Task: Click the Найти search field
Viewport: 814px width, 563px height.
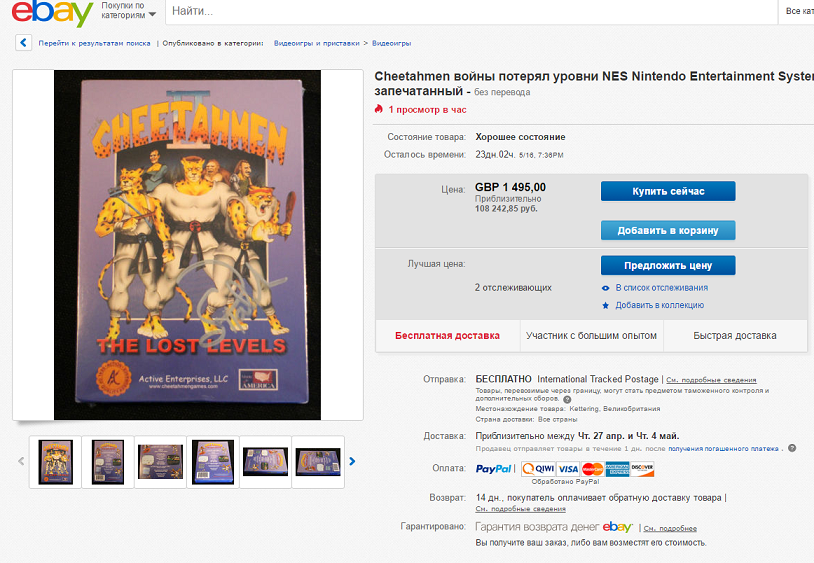Action: (471, 11)
